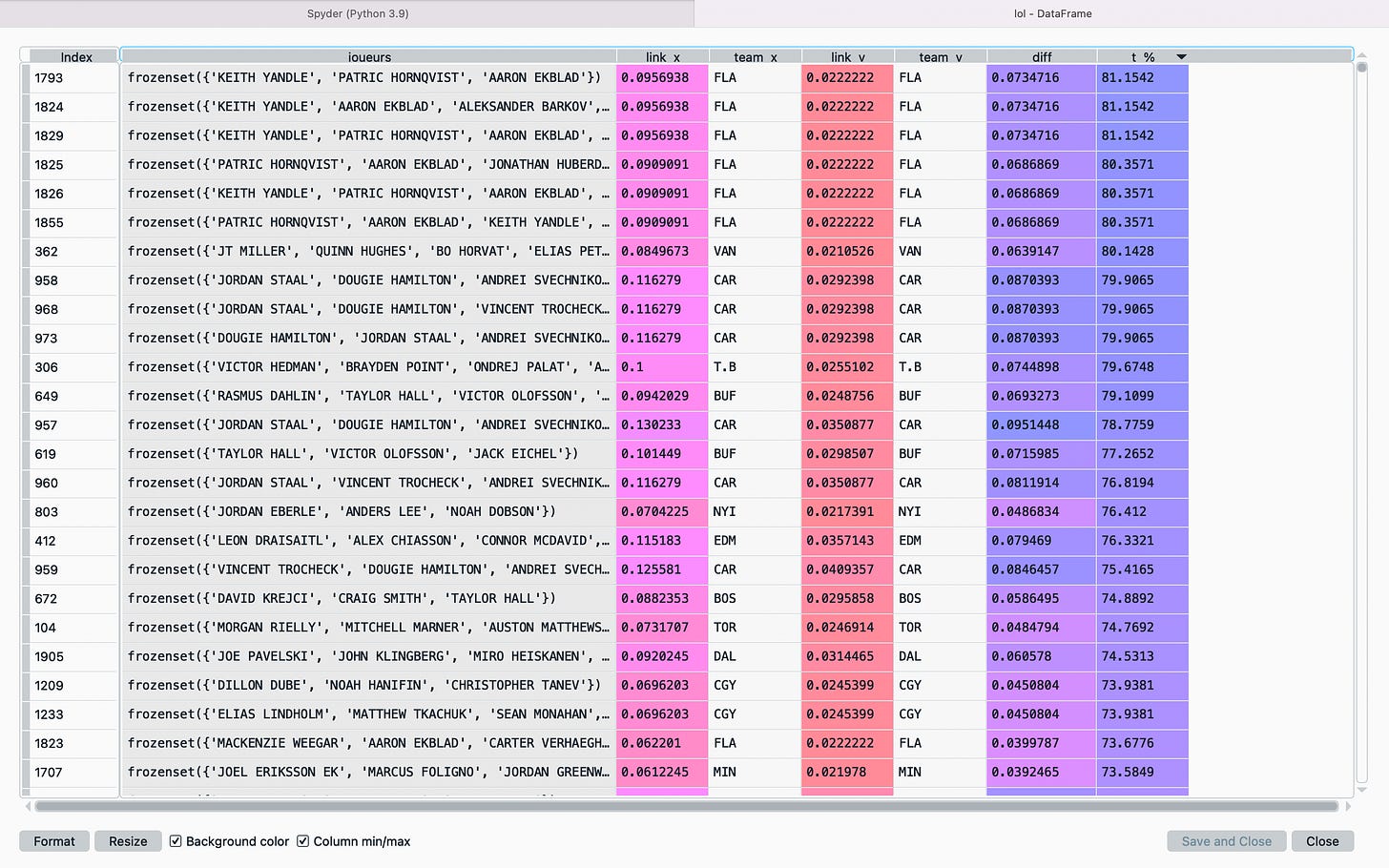Viewport: 1389px width, 868px height.
Task: Select the joueurs cell in row 1209
Action: pos(368,685)
